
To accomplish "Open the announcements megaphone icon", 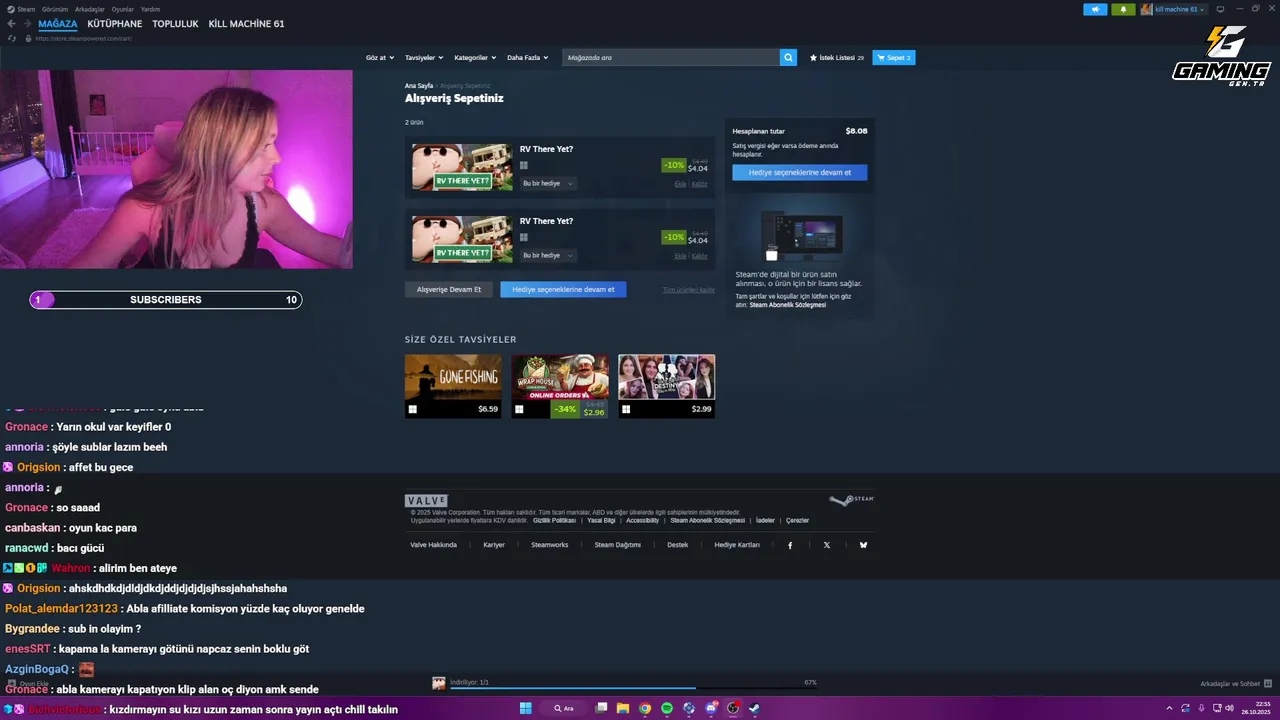I will click(1095, 9).
